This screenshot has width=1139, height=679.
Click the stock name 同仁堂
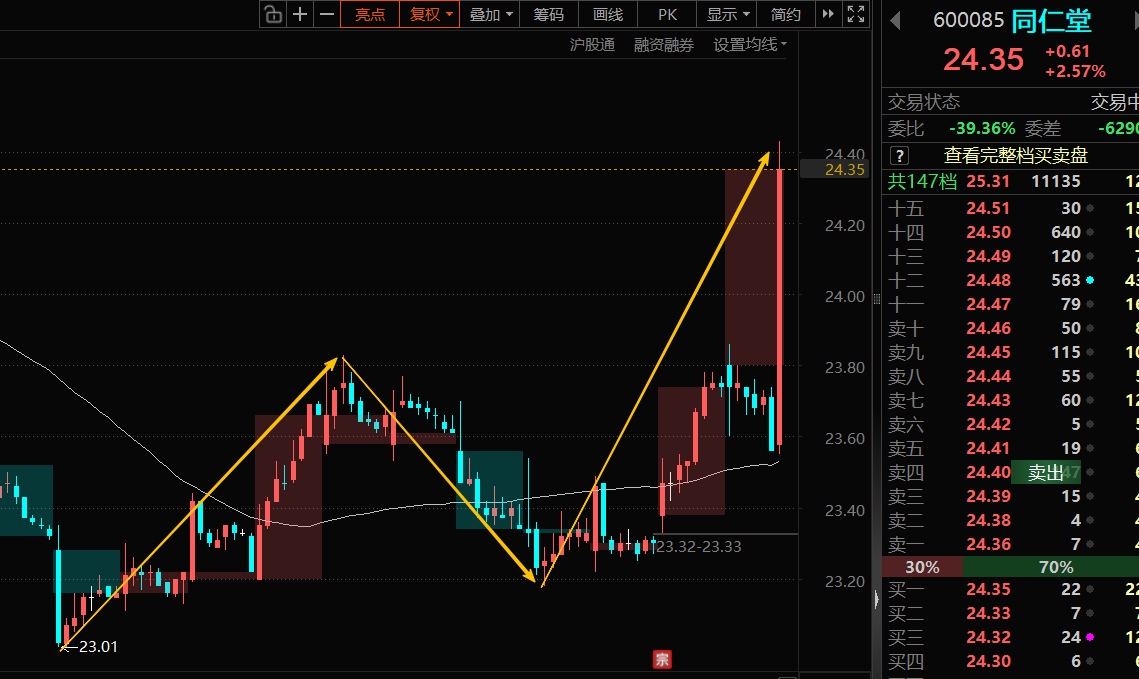1052,21
